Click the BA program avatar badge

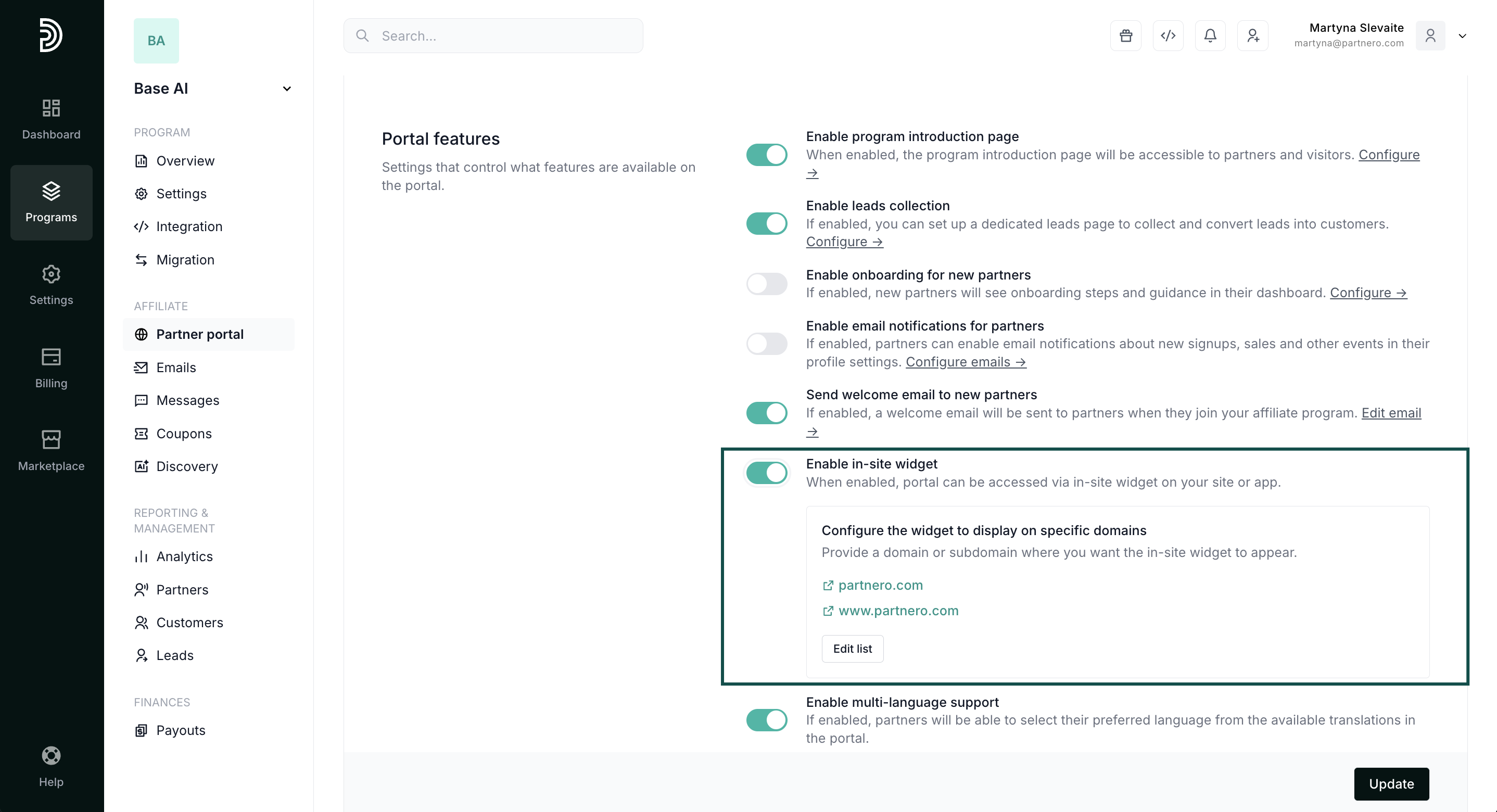coord(156,41)
